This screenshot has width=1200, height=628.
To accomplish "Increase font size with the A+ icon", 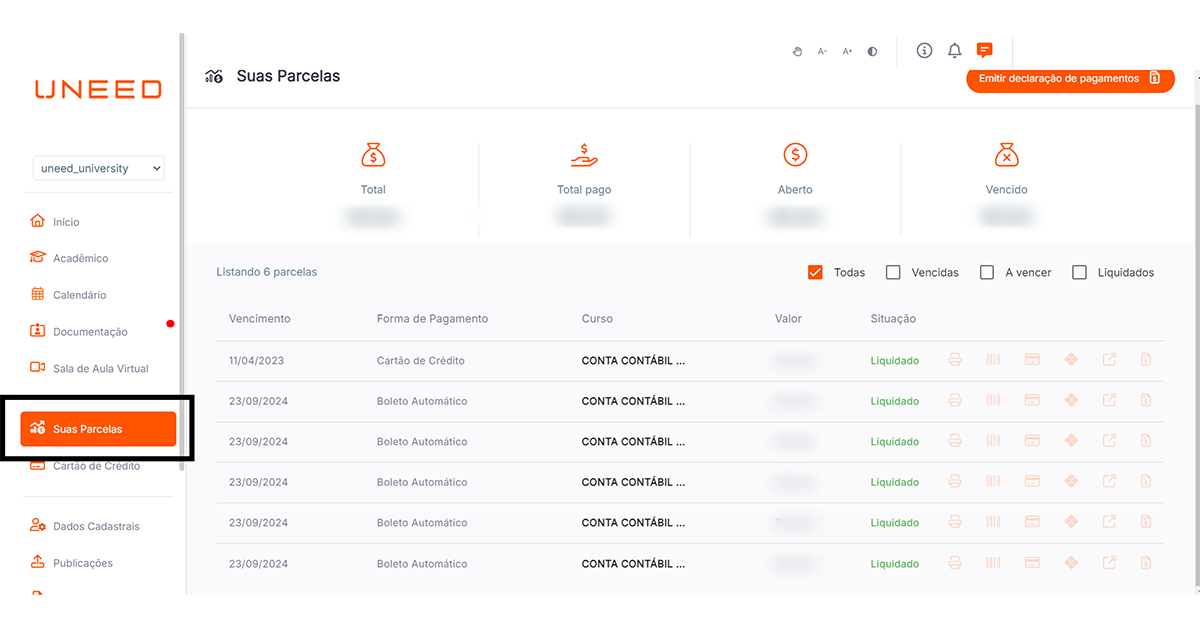I will click(x=847, y=52).
